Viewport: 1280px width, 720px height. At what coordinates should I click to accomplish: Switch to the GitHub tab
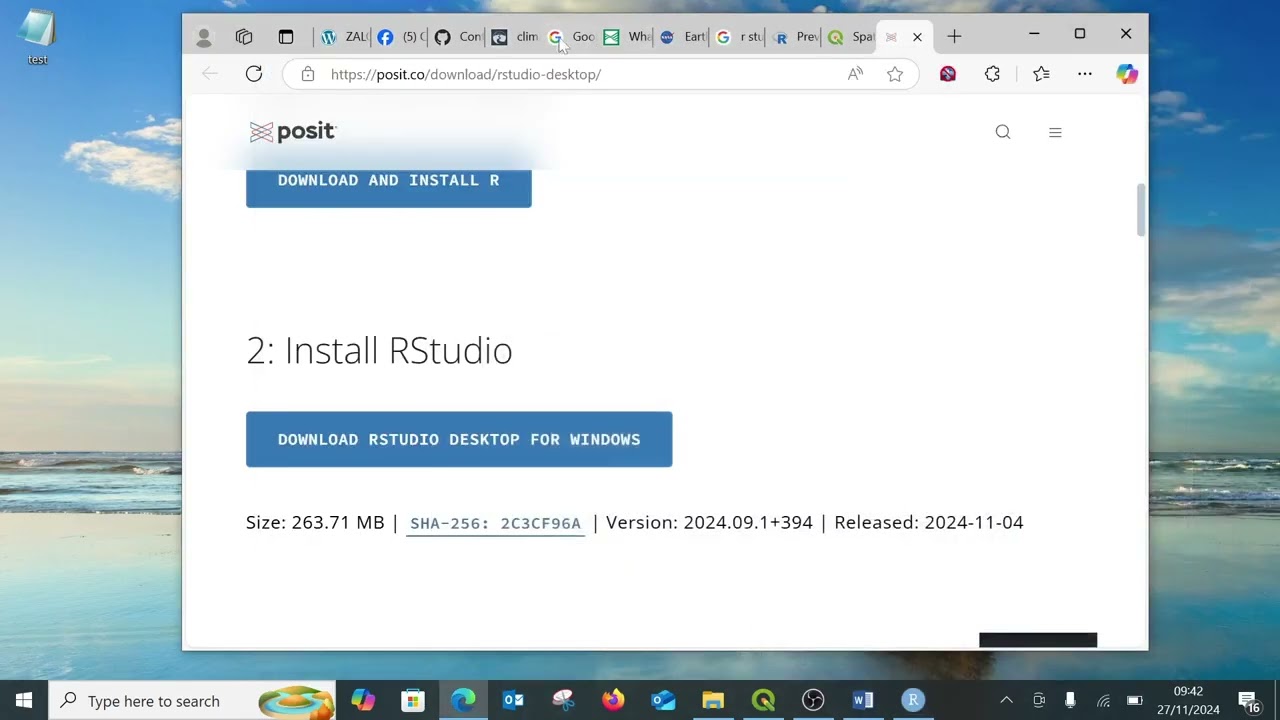tap(457, 37)
